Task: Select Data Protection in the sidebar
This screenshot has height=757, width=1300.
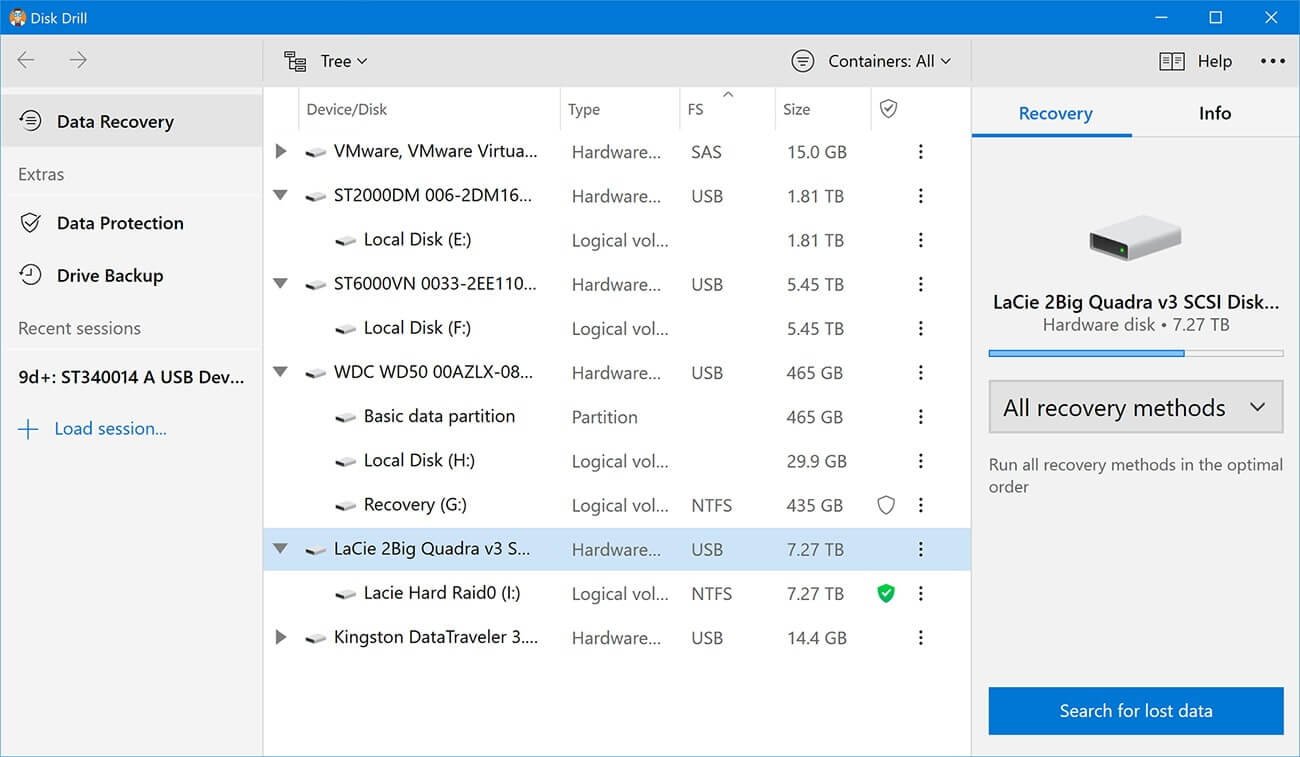Action: (131, 223)
